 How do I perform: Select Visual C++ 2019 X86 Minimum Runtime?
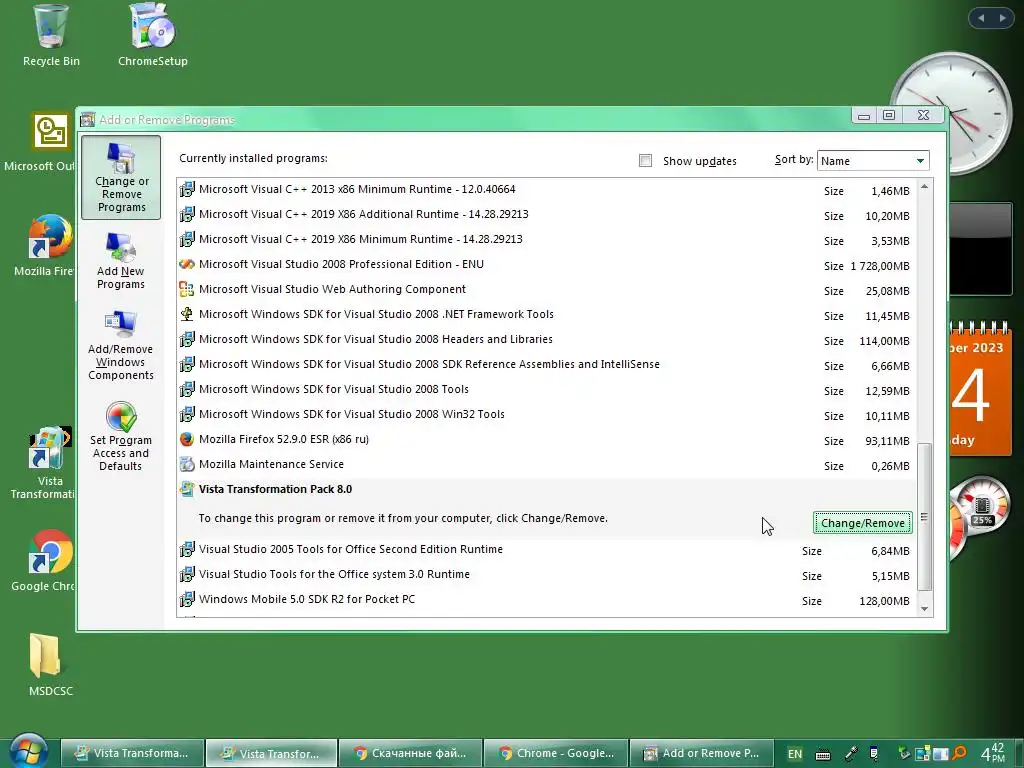coord(547,239)
